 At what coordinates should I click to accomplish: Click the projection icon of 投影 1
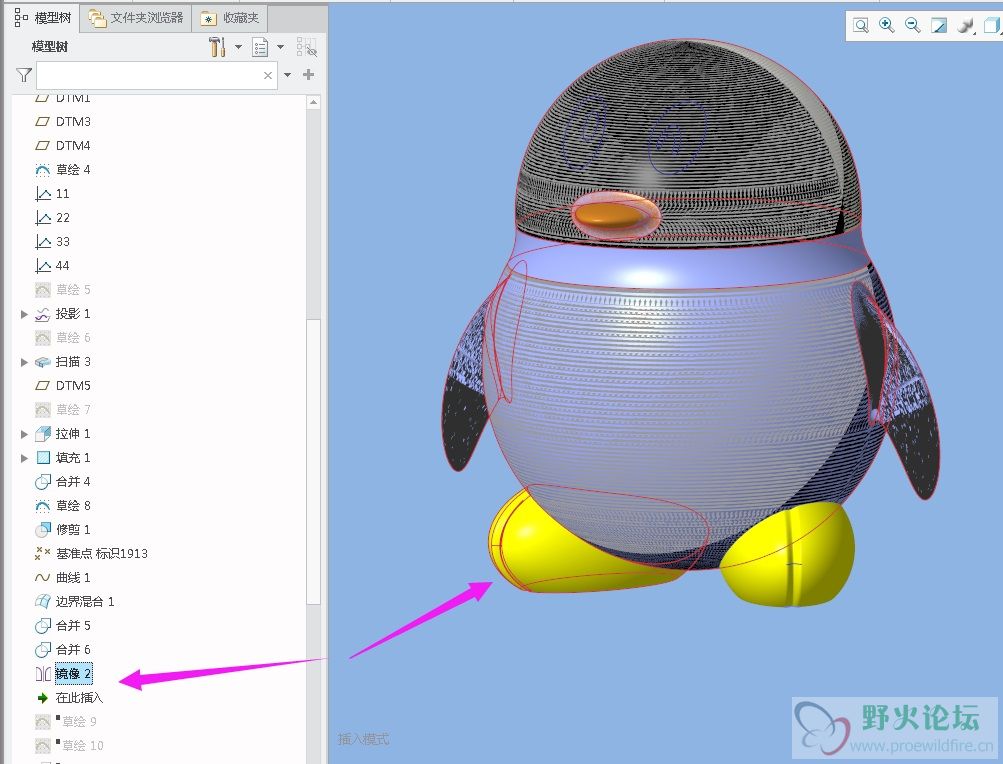(x=42, y=314)
